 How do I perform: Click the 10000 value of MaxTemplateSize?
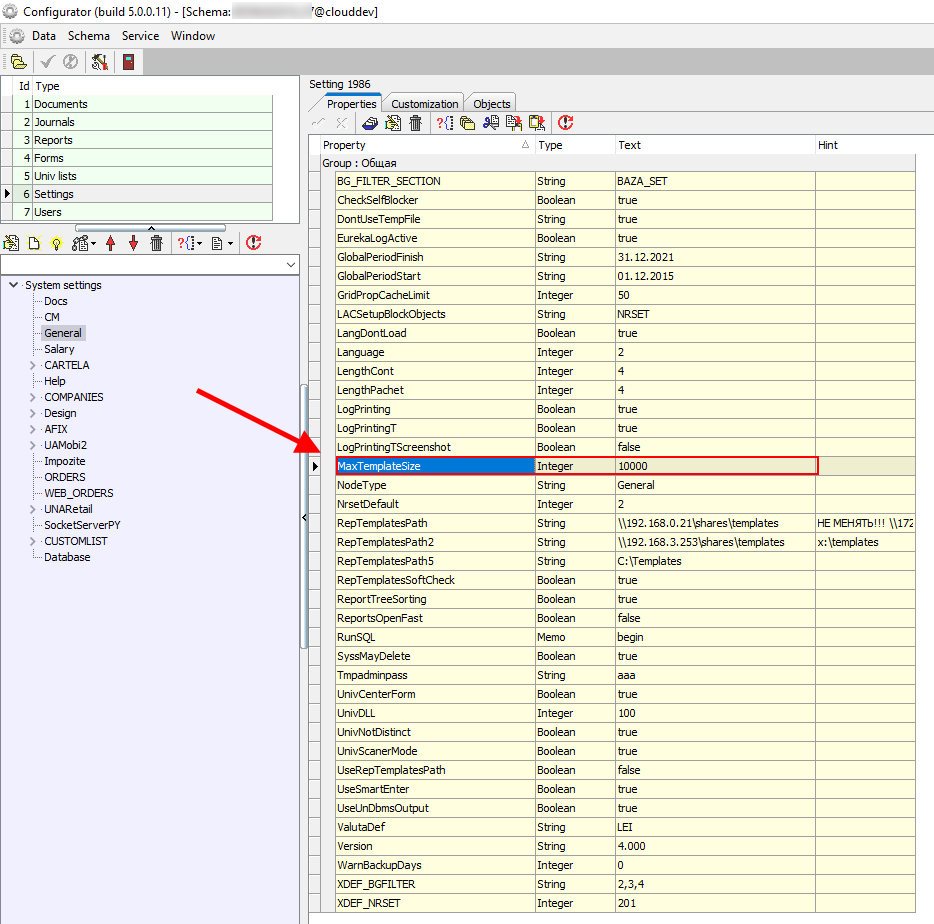pos(633,466)
